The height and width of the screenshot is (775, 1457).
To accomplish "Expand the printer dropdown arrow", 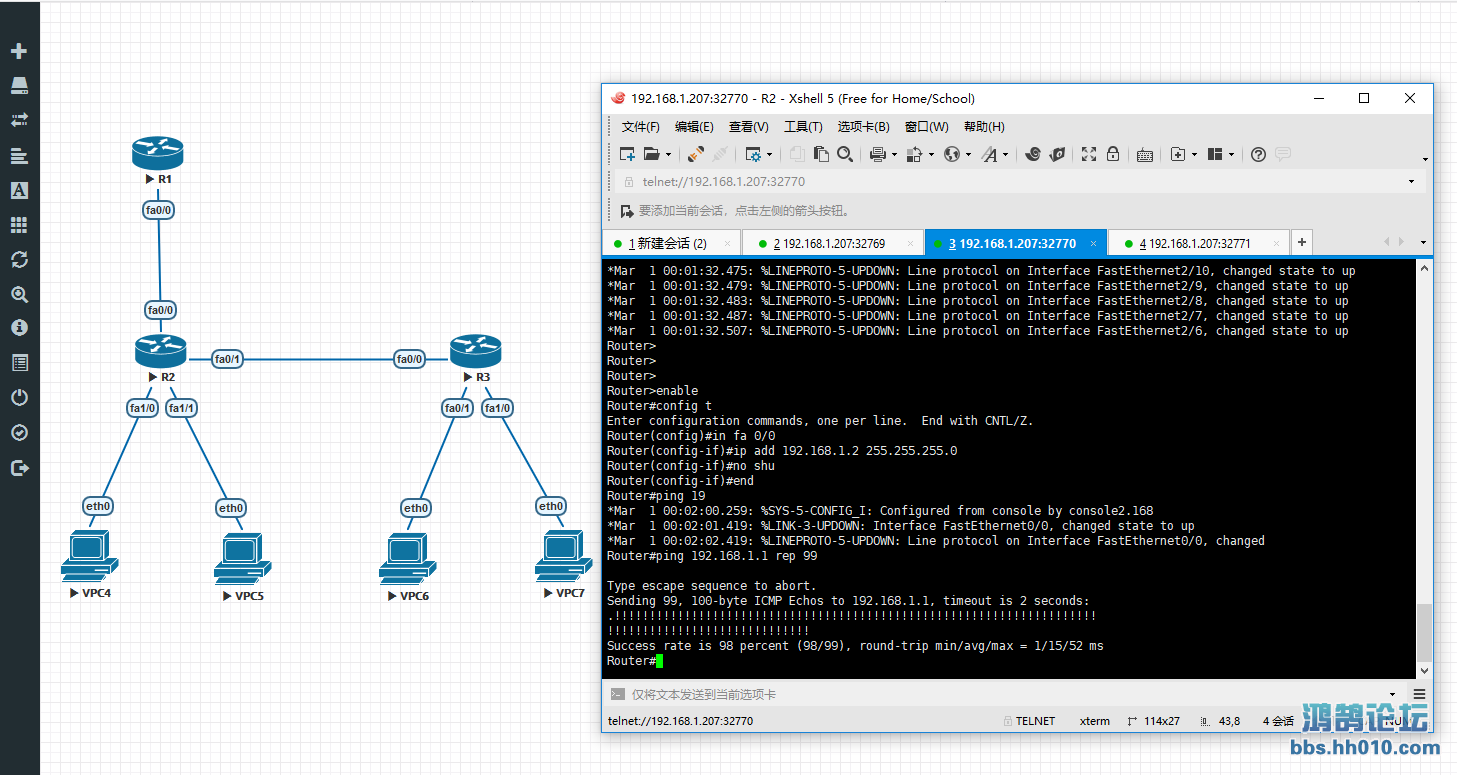I will point(893,155).
